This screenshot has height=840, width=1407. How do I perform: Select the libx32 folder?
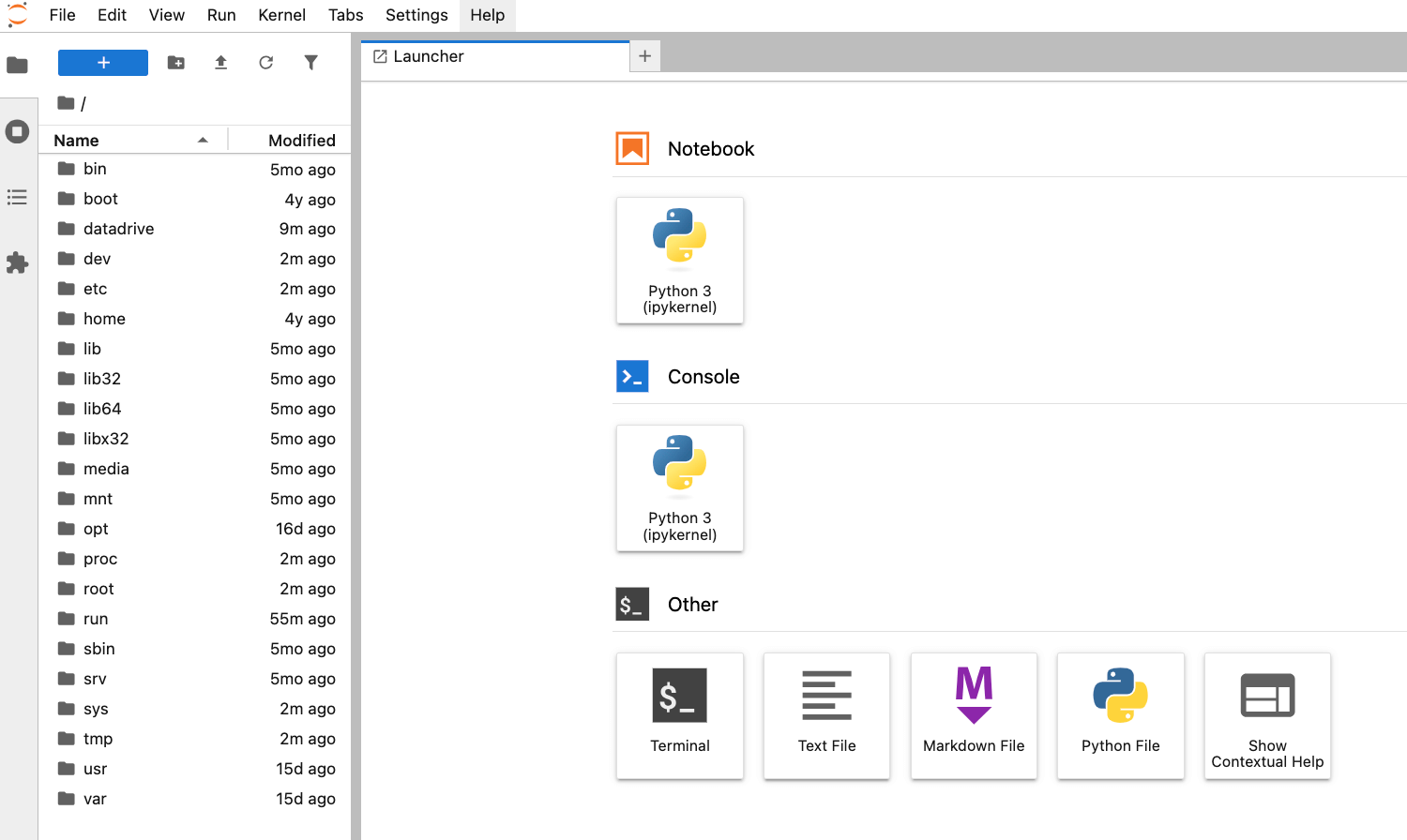195,439
